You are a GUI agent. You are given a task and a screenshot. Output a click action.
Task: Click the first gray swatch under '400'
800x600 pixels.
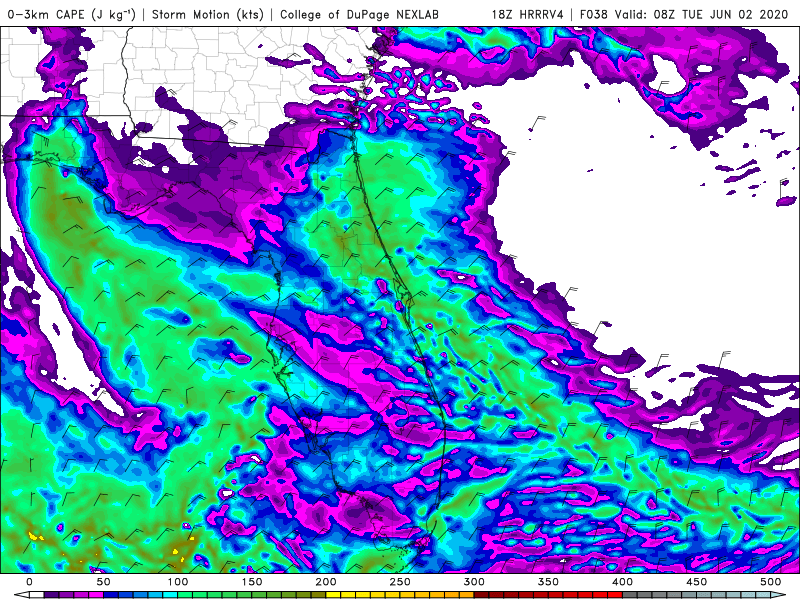pos(630,595)
